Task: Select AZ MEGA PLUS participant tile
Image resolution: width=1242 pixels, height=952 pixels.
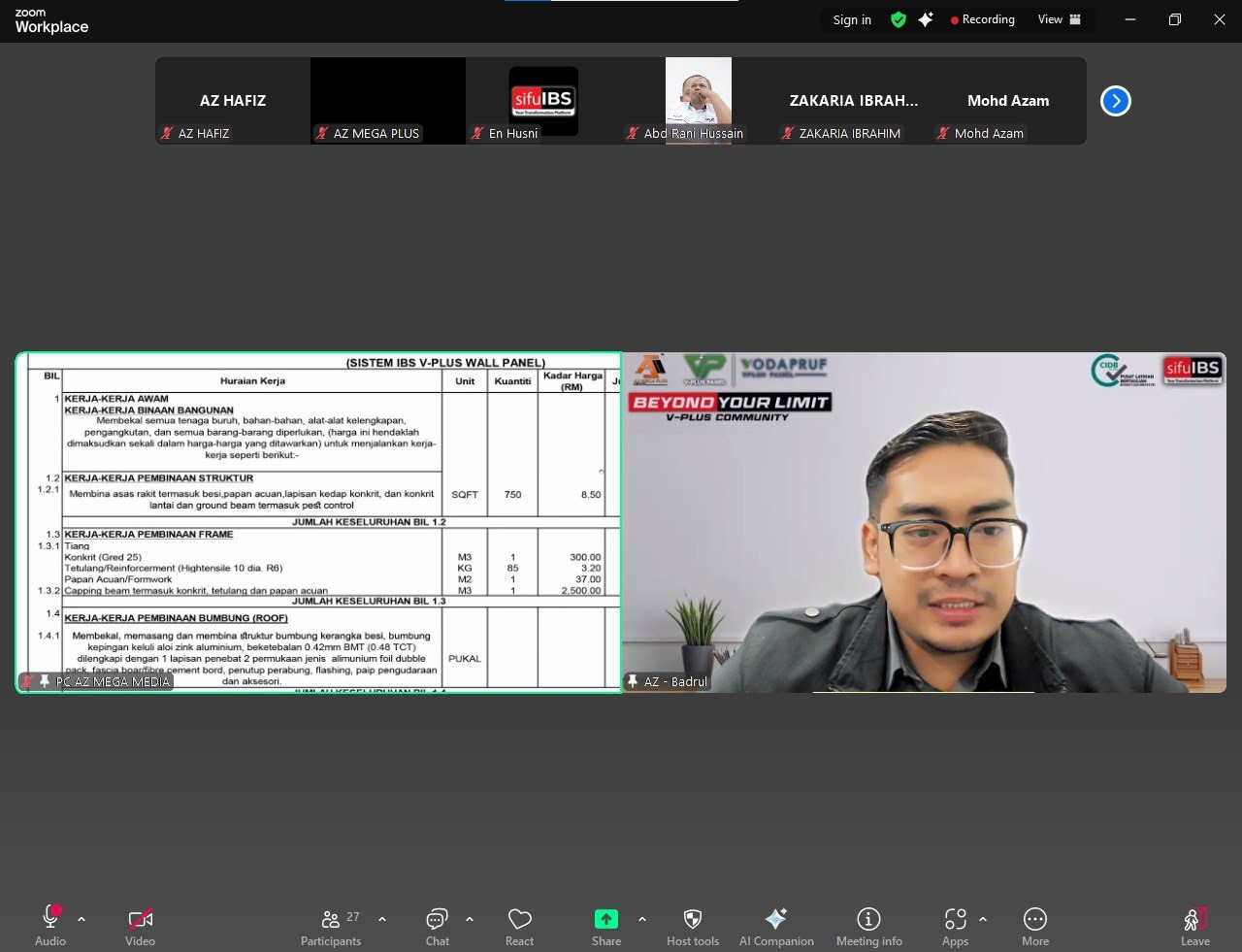Action: coord(388,101)
